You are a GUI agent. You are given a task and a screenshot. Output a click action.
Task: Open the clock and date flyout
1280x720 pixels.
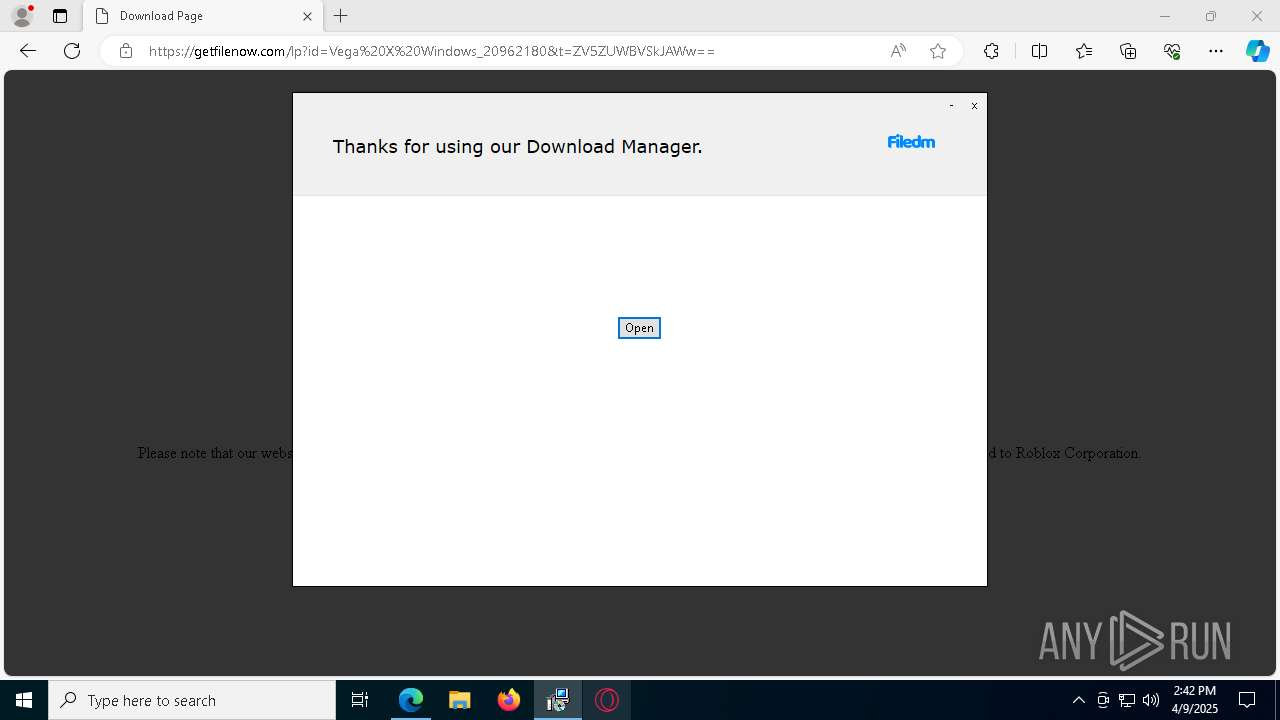(1195, 700)
